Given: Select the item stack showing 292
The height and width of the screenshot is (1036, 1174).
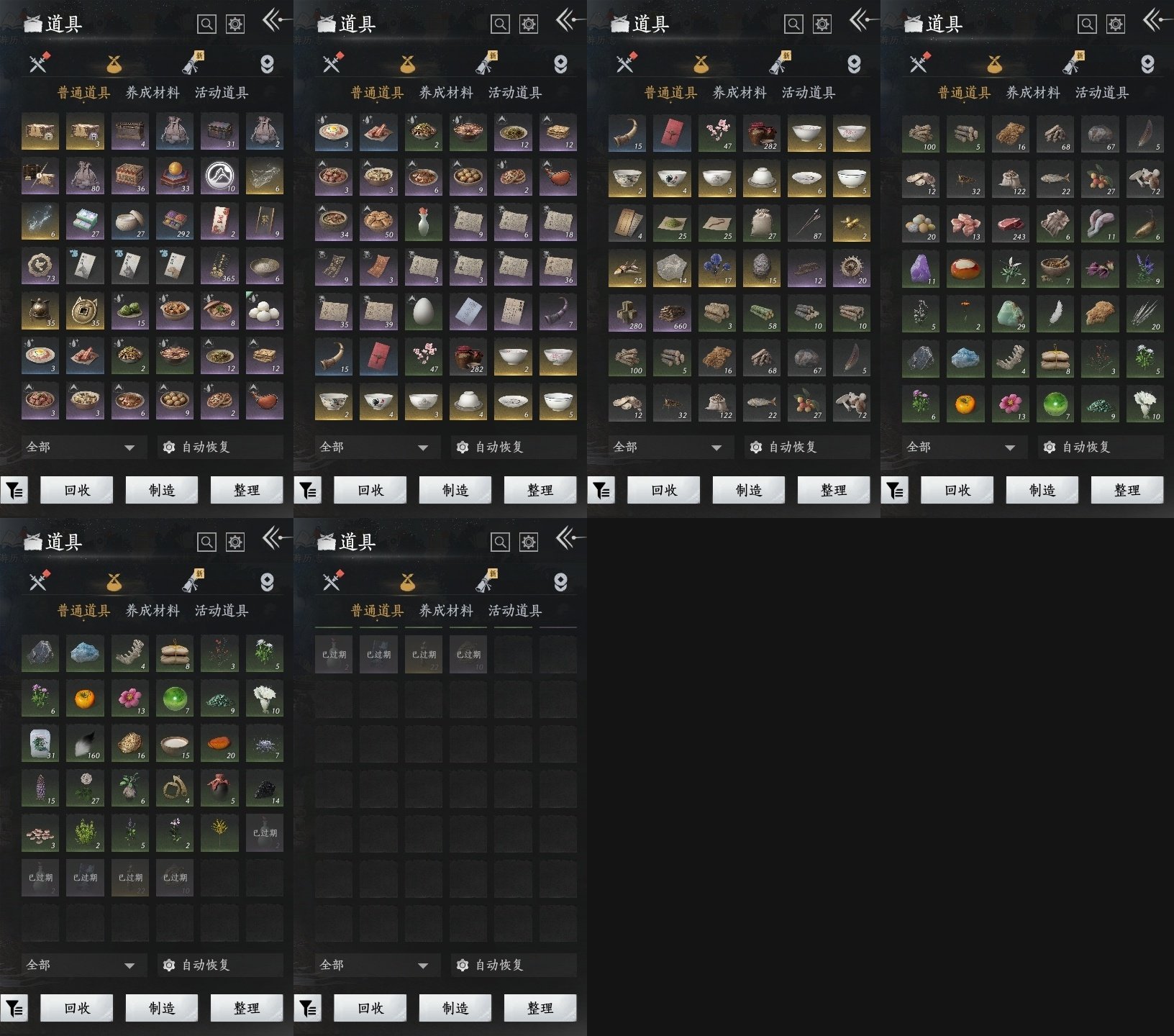Looking at the screenshot, I should 175,221.
